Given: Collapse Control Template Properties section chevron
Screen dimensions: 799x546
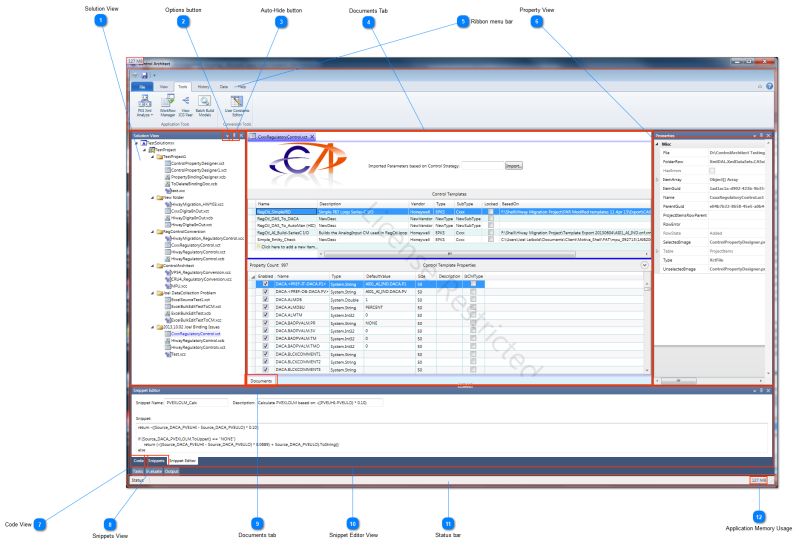Looking at the screenshot, I should point(644,265).
